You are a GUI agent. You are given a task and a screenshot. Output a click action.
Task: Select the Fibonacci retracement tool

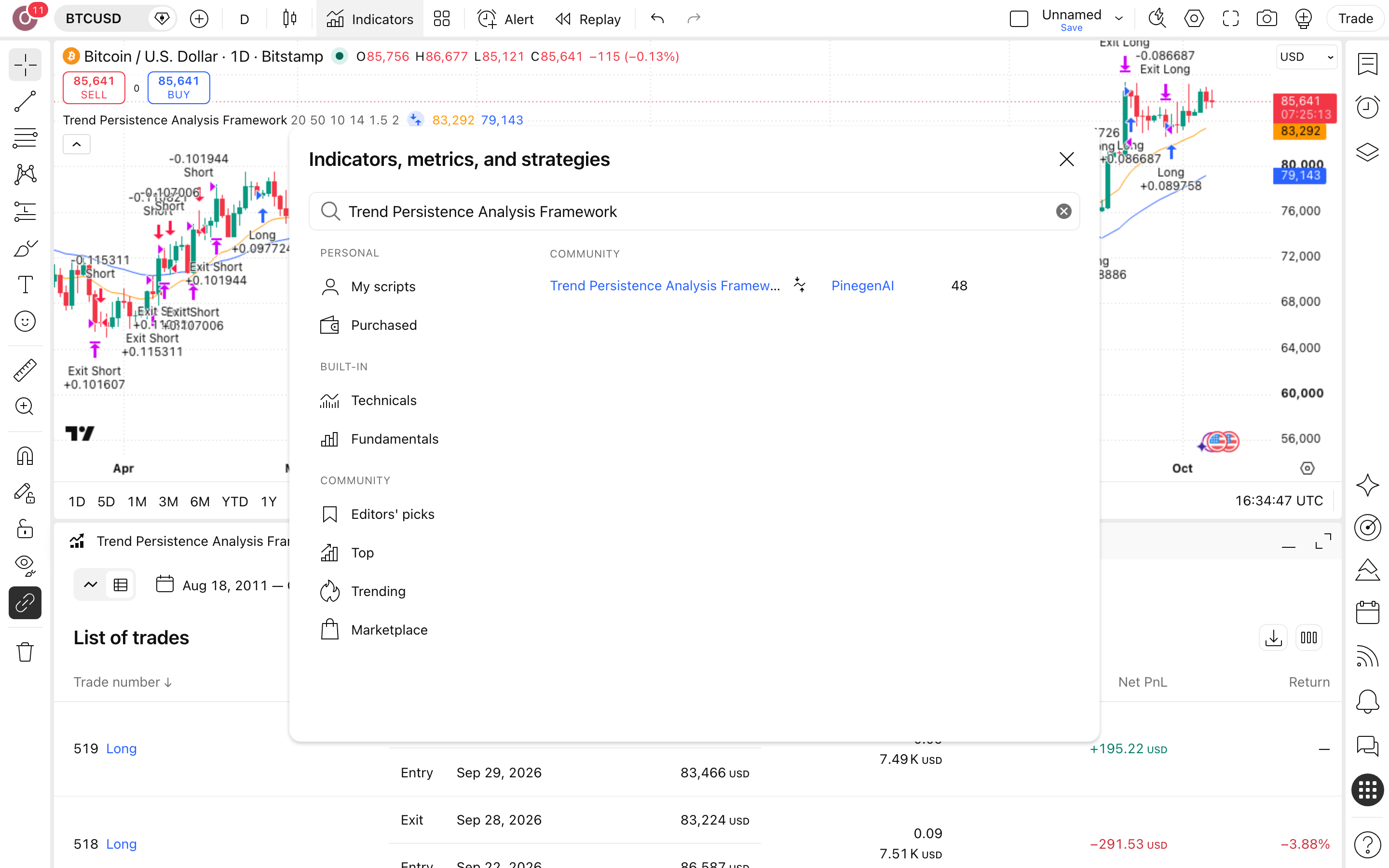point(25,138)
